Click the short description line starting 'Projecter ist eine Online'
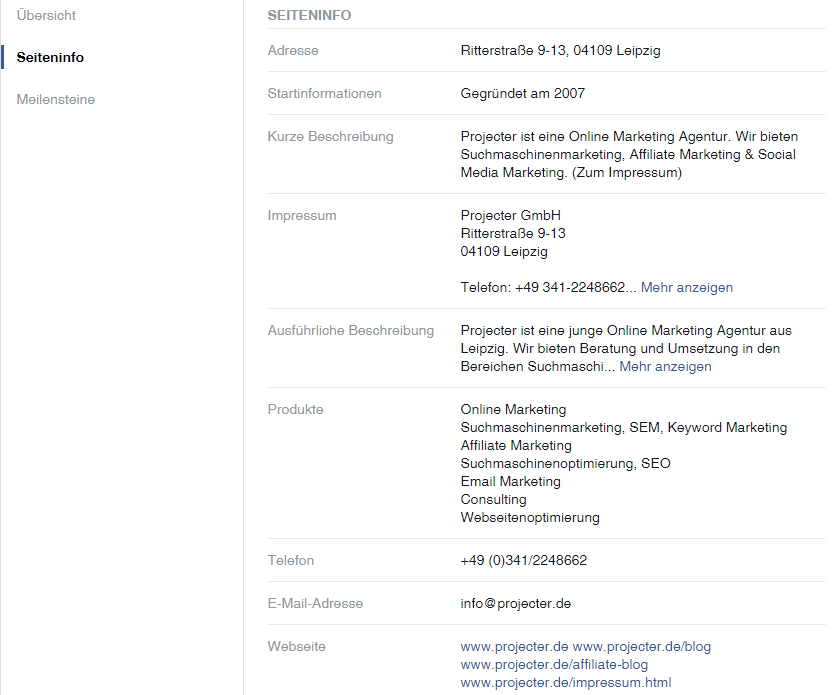Viewport: 835px width, 695px height. point(629,137)
